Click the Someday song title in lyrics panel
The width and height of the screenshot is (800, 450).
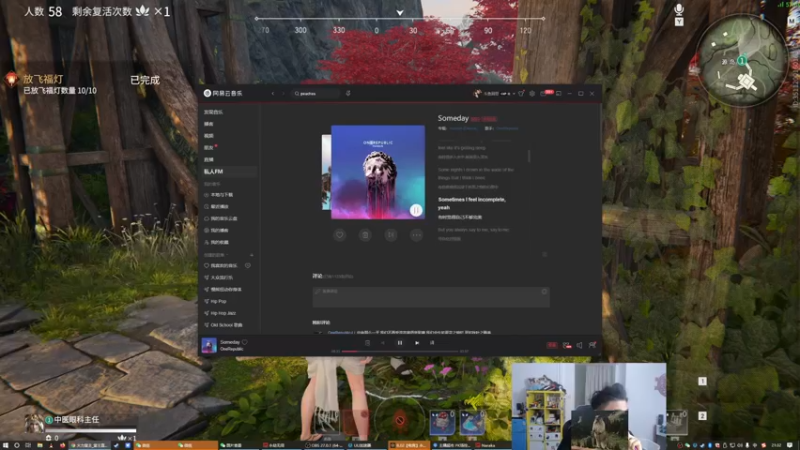click(453, 118)
